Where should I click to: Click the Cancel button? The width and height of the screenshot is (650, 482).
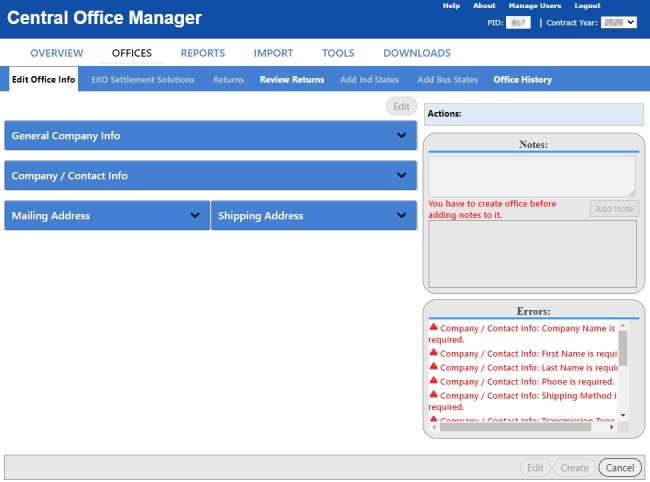[619, 468]
